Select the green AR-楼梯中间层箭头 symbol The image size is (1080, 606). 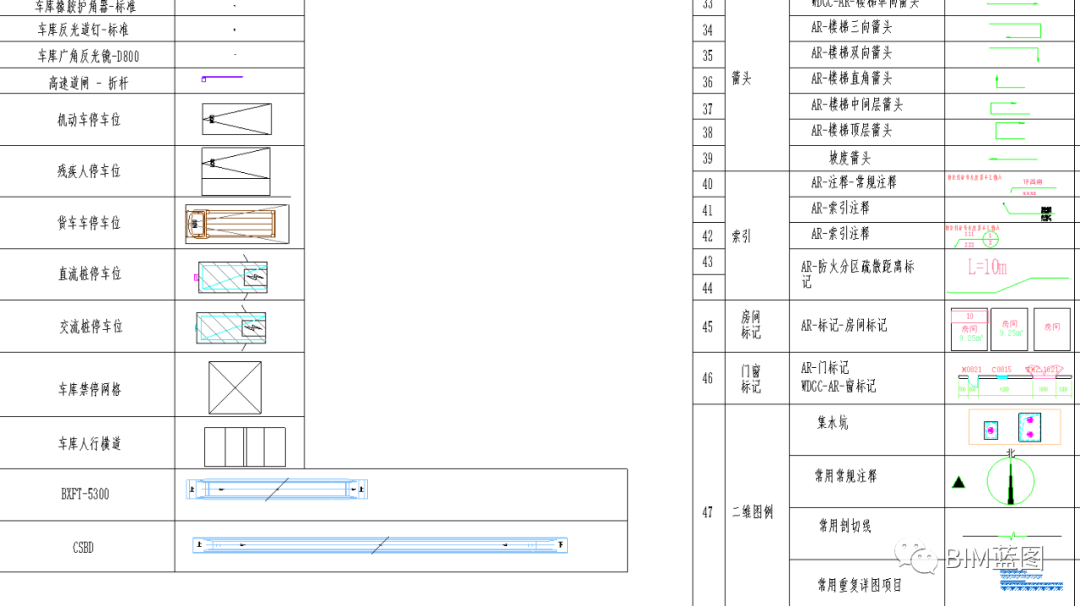[1010, 108]
